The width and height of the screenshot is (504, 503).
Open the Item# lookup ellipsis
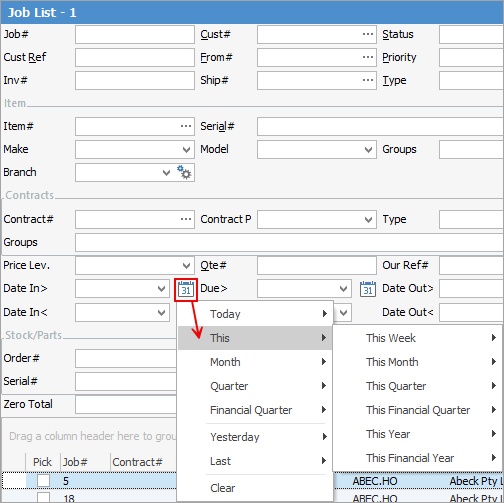pos(186,126)
